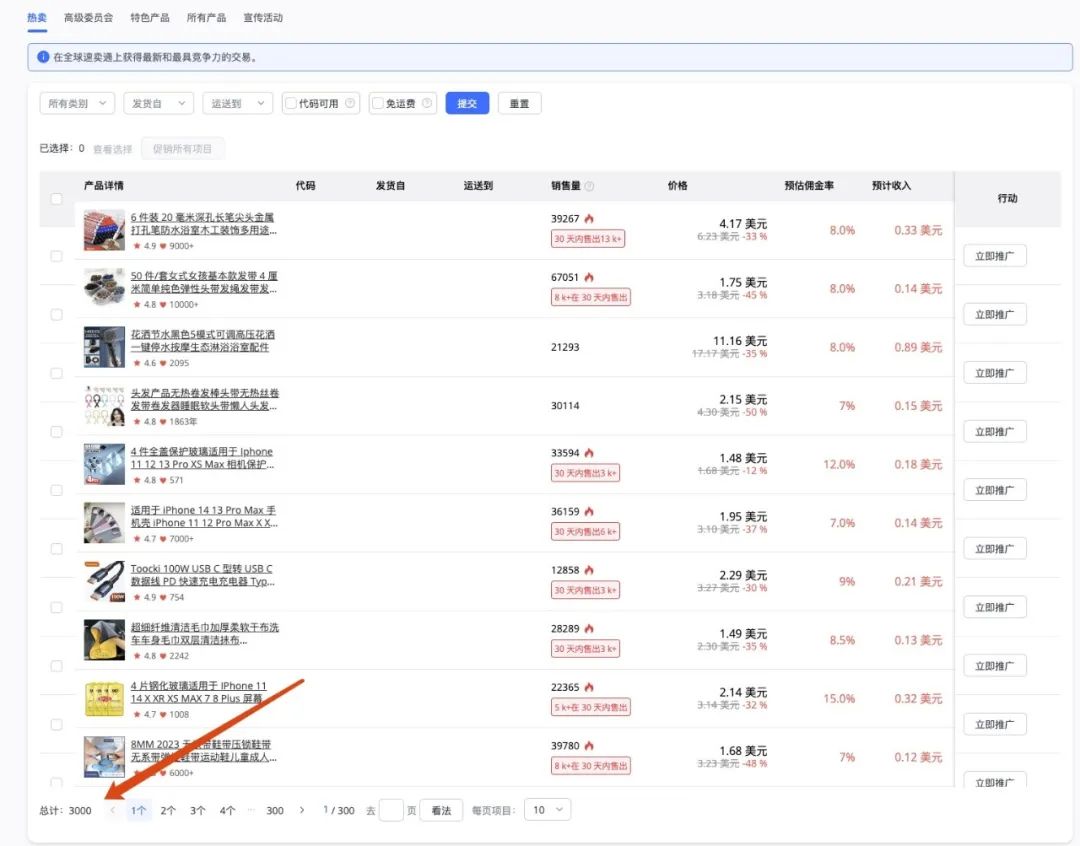Viewport: 1080px width, 846px height.
Task: Click the hot flame icon next to 39780
Action: (x=589, y=745)
